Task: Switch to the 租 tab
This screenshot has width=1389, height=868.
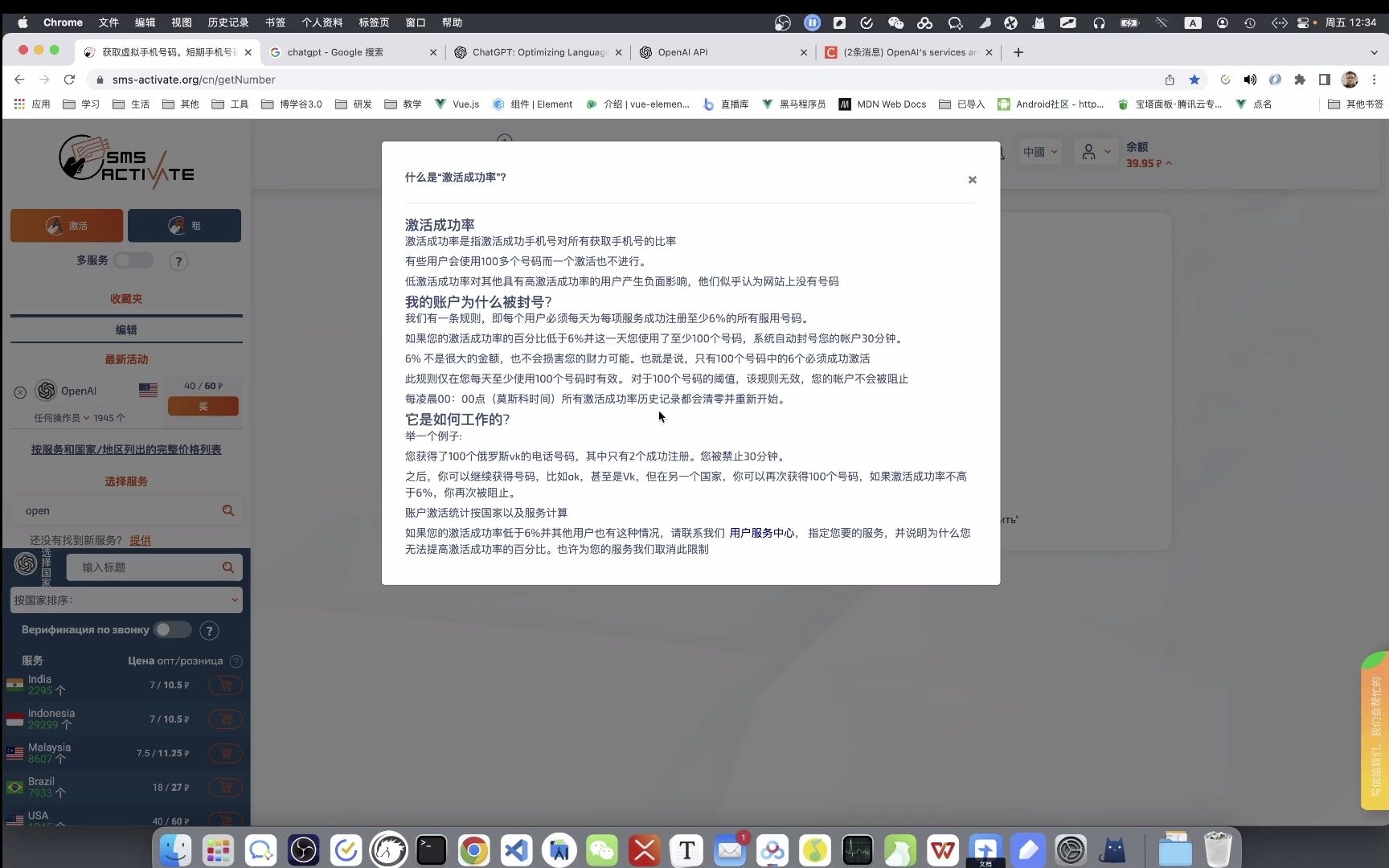Action: 184,225
